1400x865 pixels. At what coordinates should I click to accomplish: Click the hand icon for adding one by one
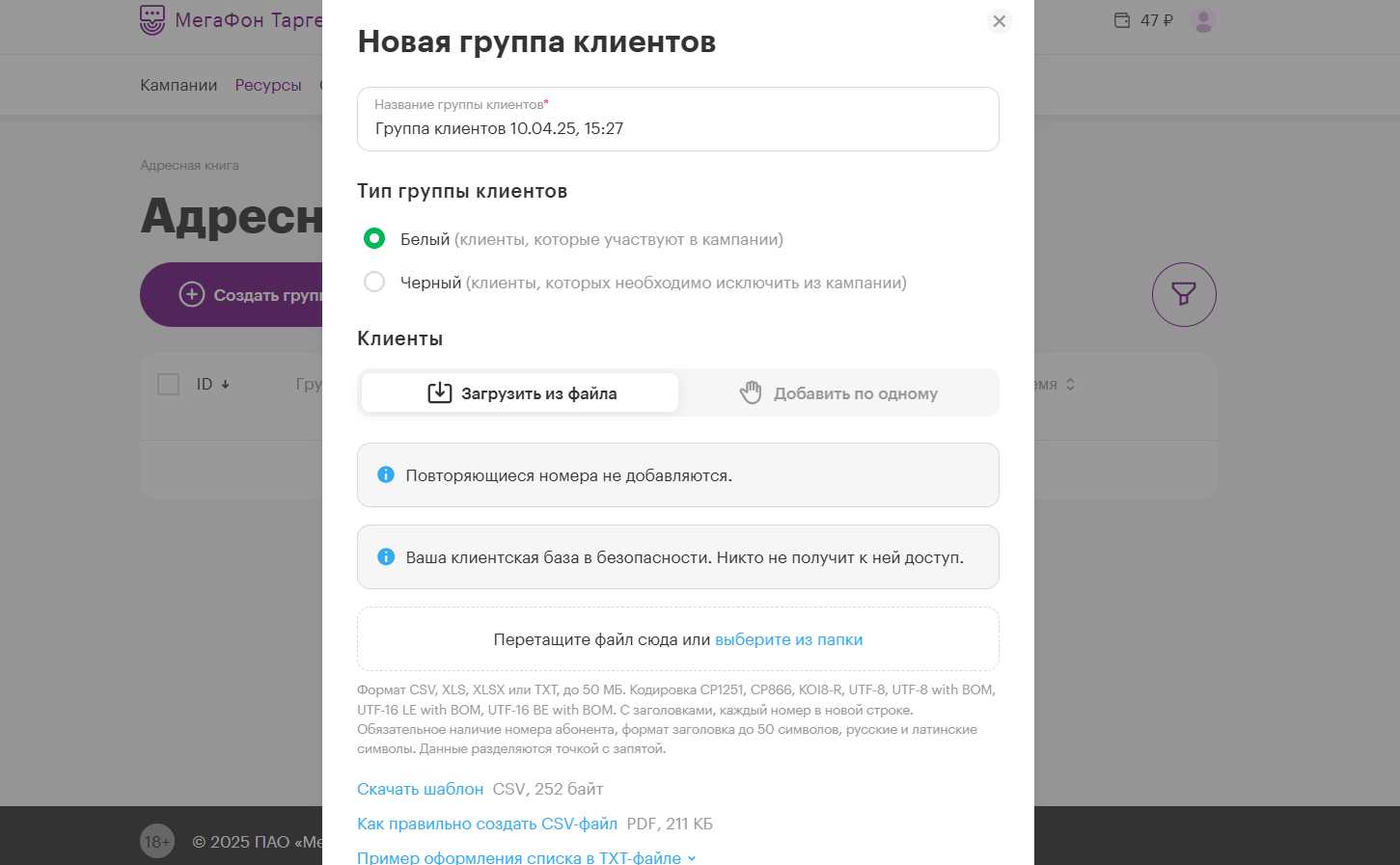tap(751, 392)
